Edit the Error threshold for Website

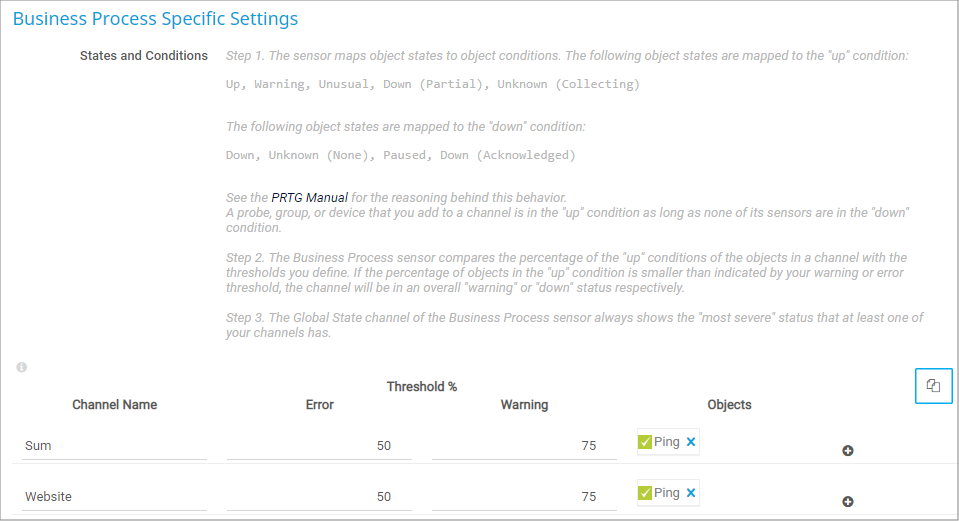pos(319,497)
